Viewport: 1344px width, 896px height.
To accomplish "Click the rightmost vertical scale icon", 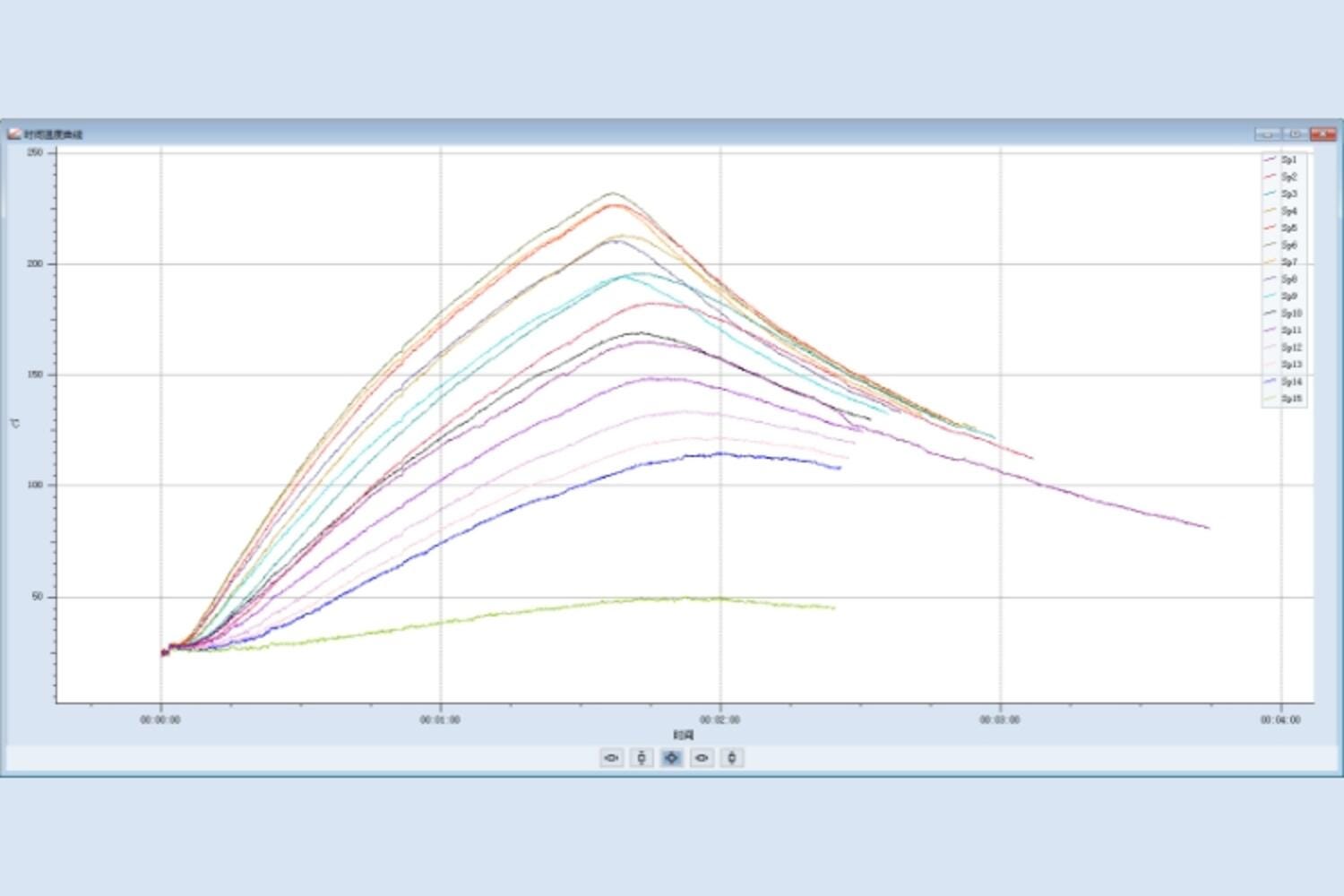I will pos(732,758).
